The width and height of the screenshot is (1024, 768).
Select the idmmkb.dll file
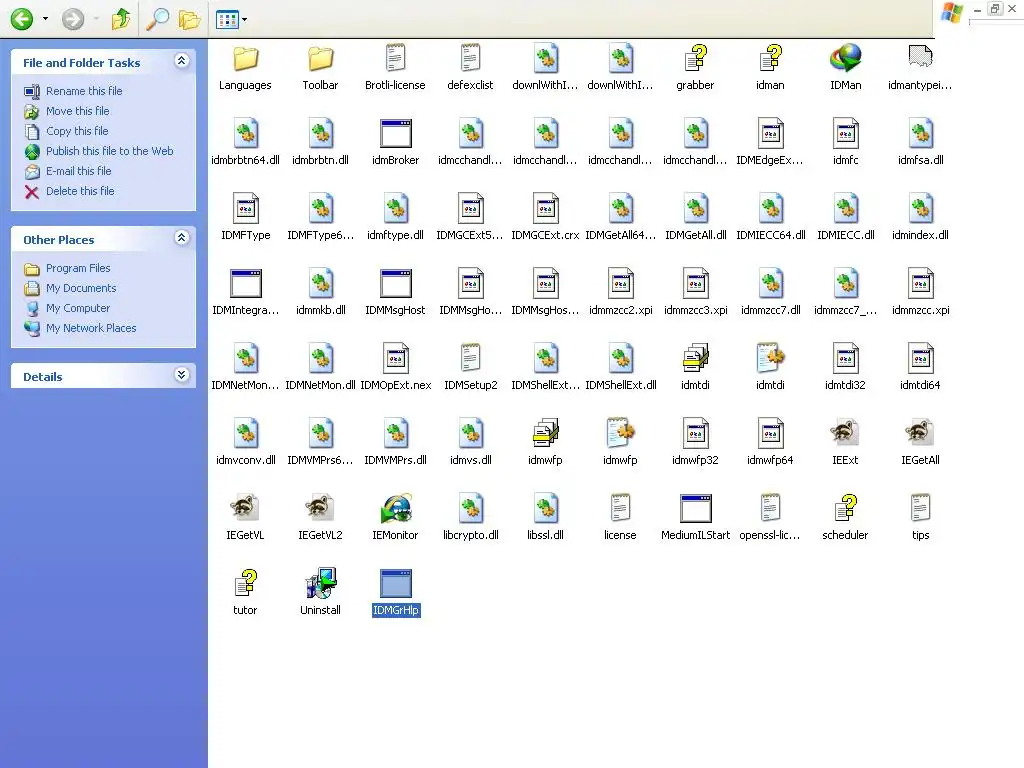point(321,293)
